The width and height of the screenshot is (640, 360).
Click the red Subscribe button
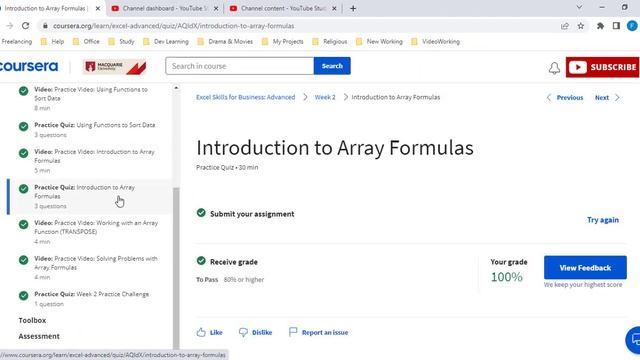[x=603, y=67]
